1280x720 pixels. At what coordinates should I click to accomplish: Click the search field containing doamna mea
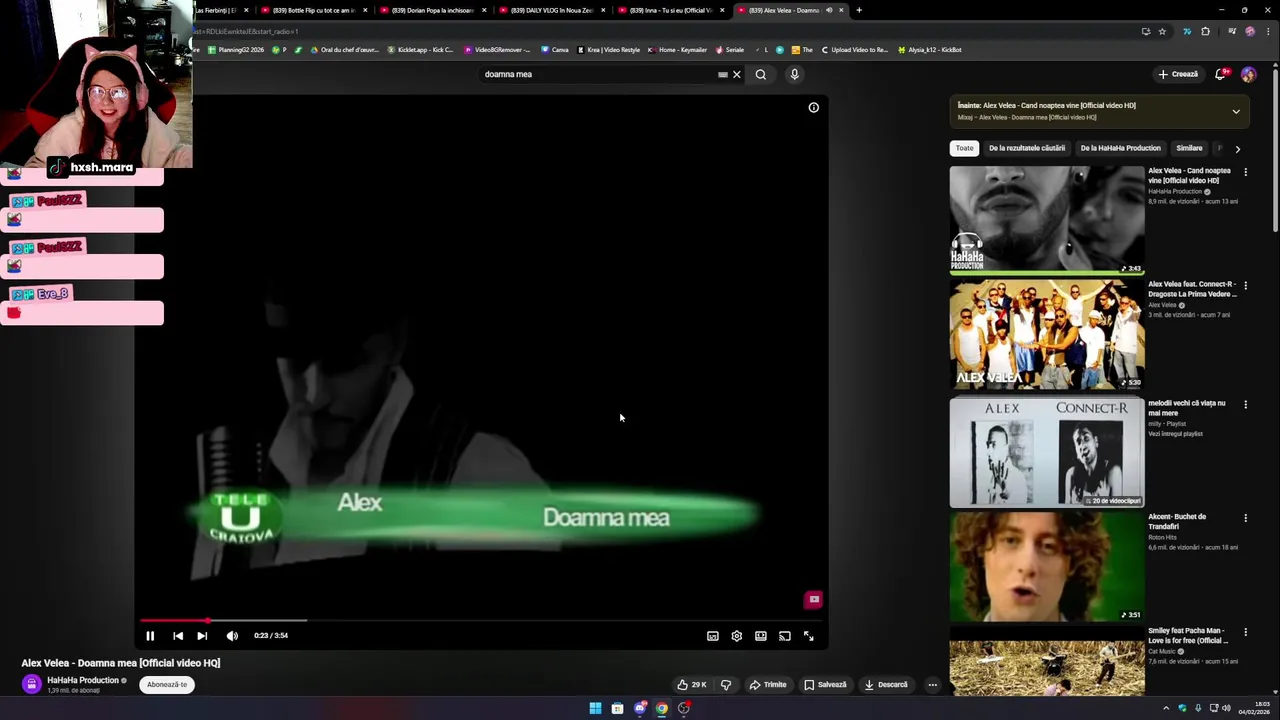point(600,74)
